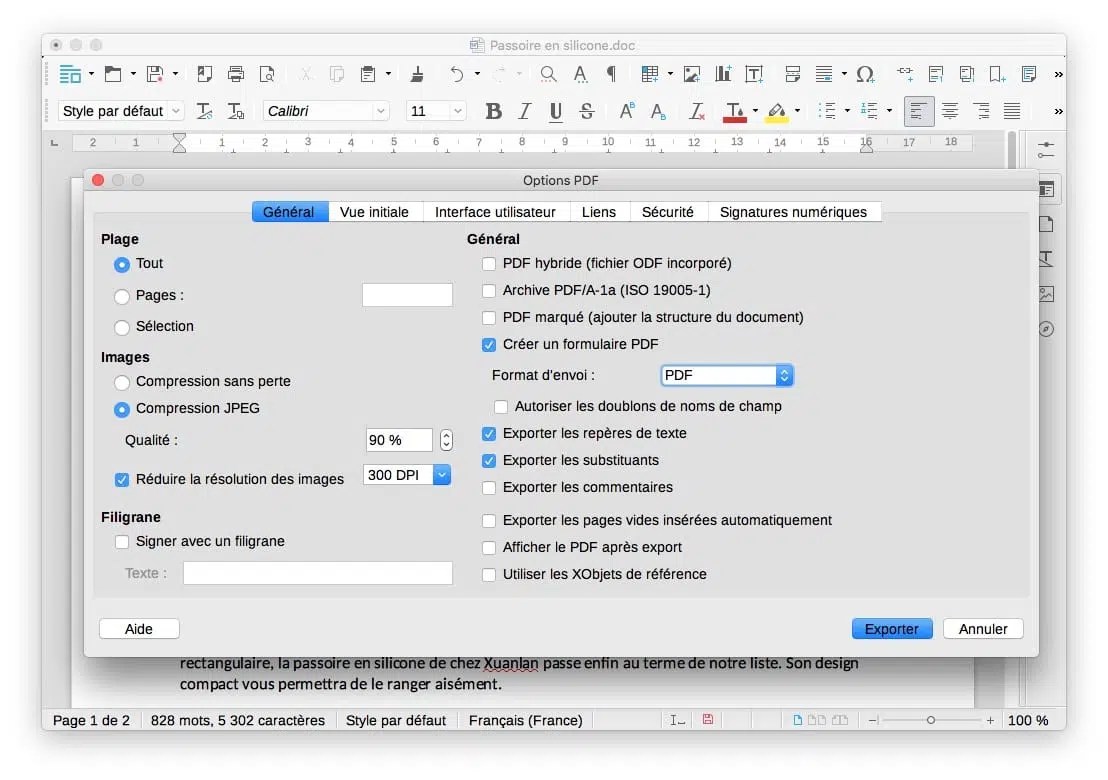This screenshot has height=780, width=1108.
Task: Click the watermark Texte input field
Action: 317,572
